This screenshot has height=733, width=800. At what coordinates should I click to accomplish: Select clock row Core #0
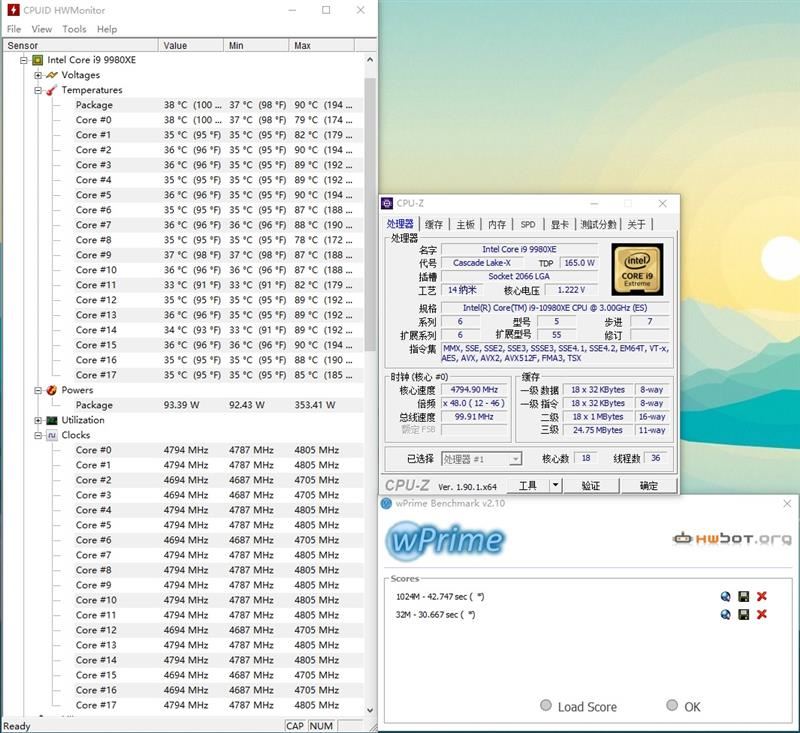pyautogui.click(x=218, y=450)
